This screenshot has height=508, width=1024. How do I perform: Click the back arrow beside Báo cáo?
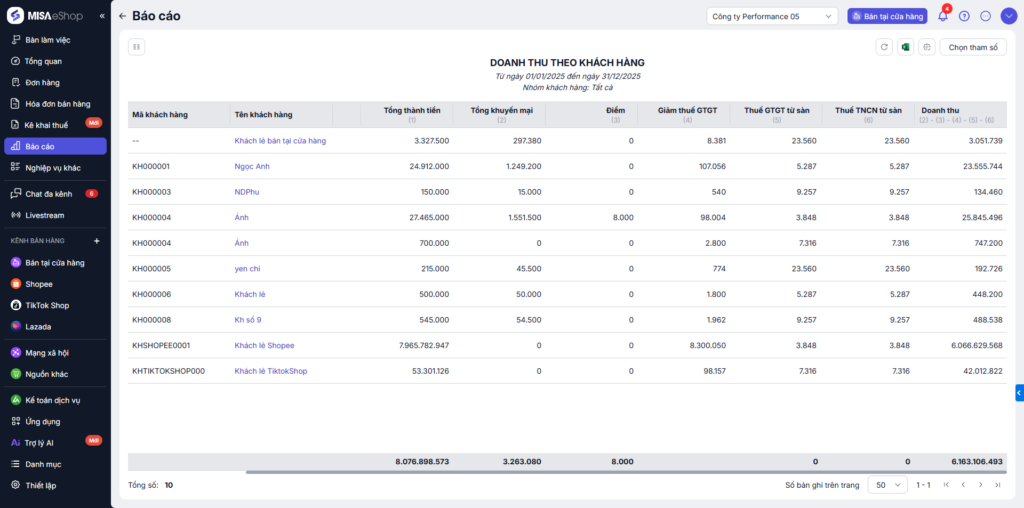click(x=122, y=16)
